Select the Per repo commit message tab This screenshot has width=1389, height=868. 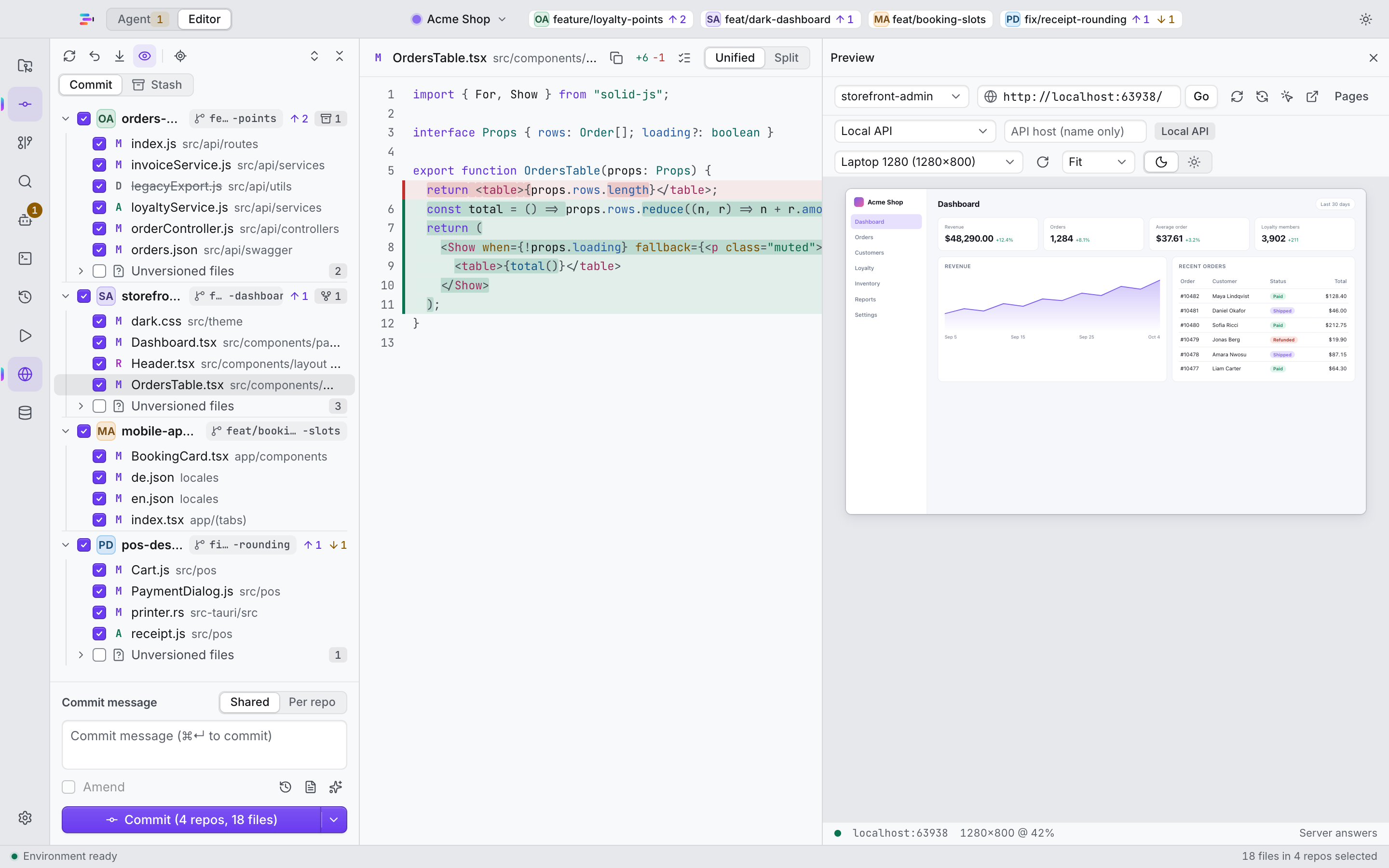coord(312,702)
